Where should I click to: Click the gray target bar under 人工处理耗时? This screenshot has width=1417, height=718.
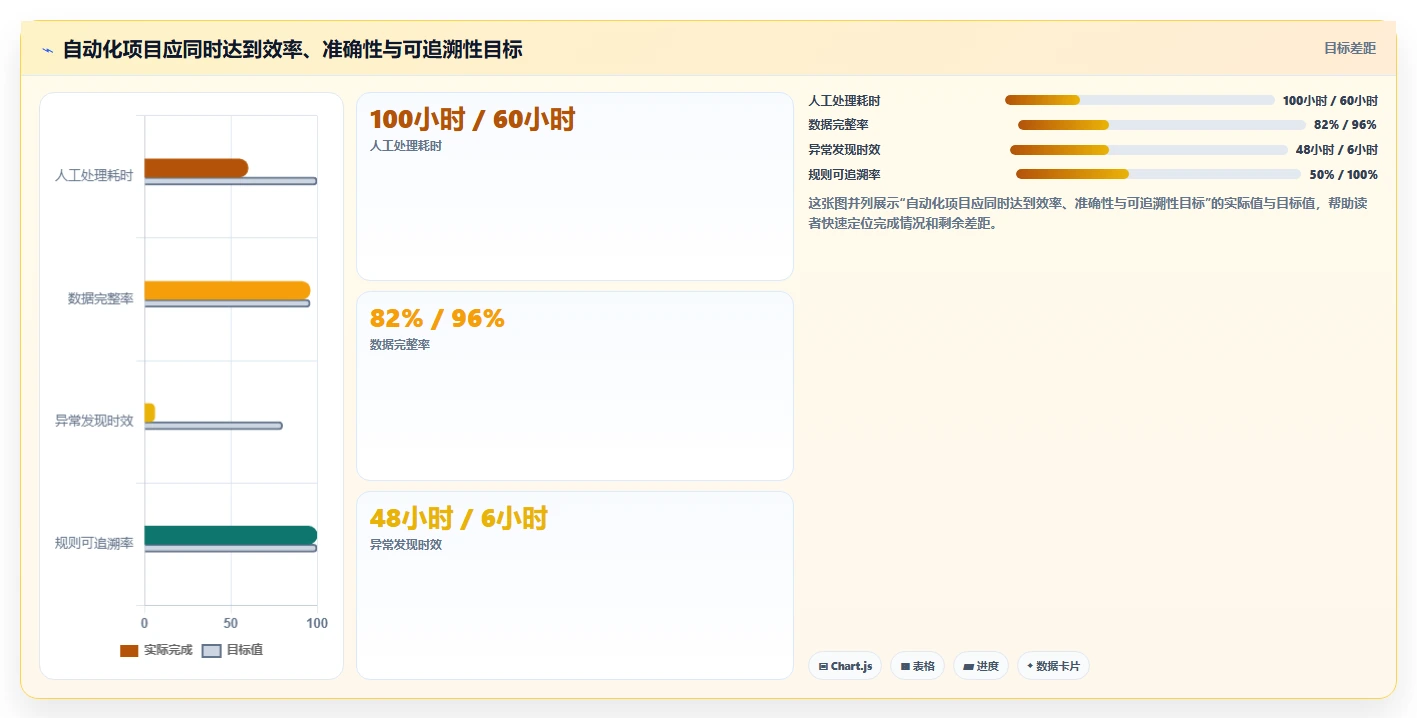coord(231,181)
